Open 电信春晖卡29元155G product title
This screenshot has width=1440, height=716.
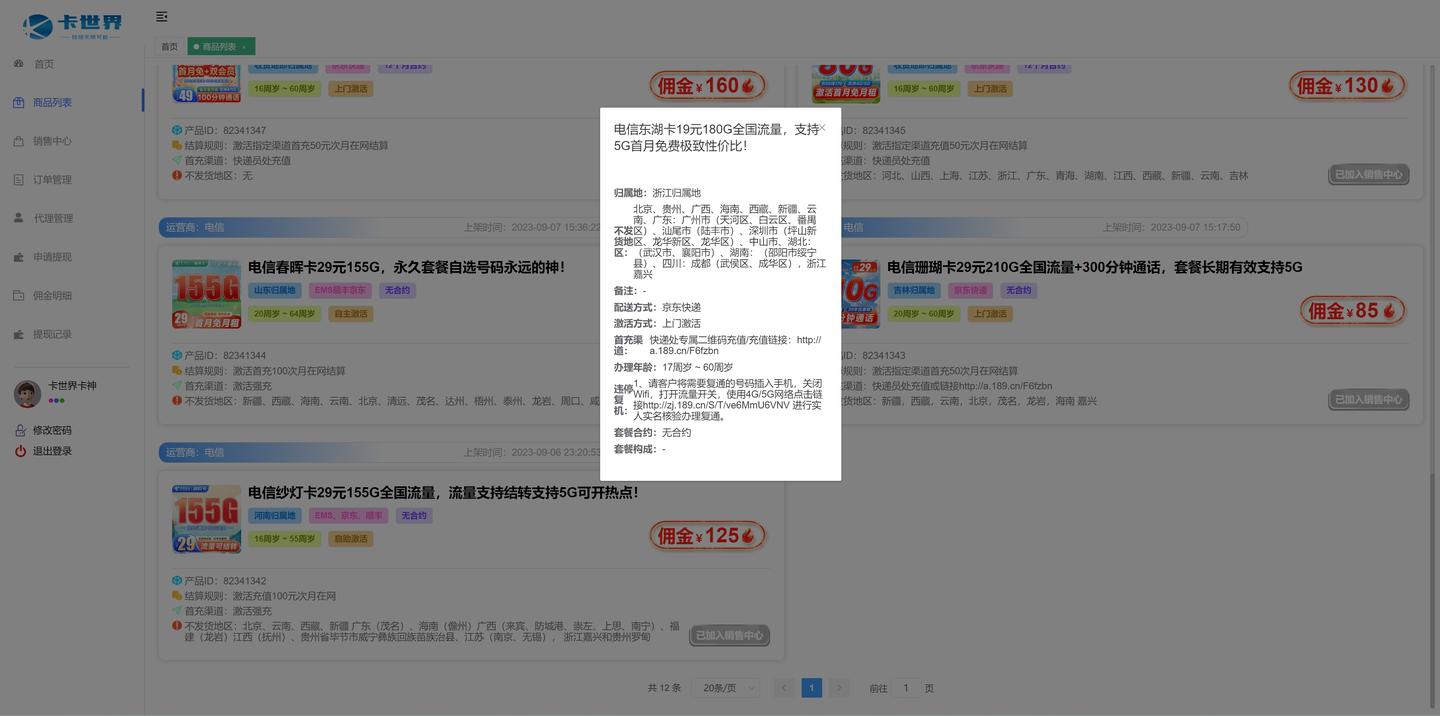(406, 267)
